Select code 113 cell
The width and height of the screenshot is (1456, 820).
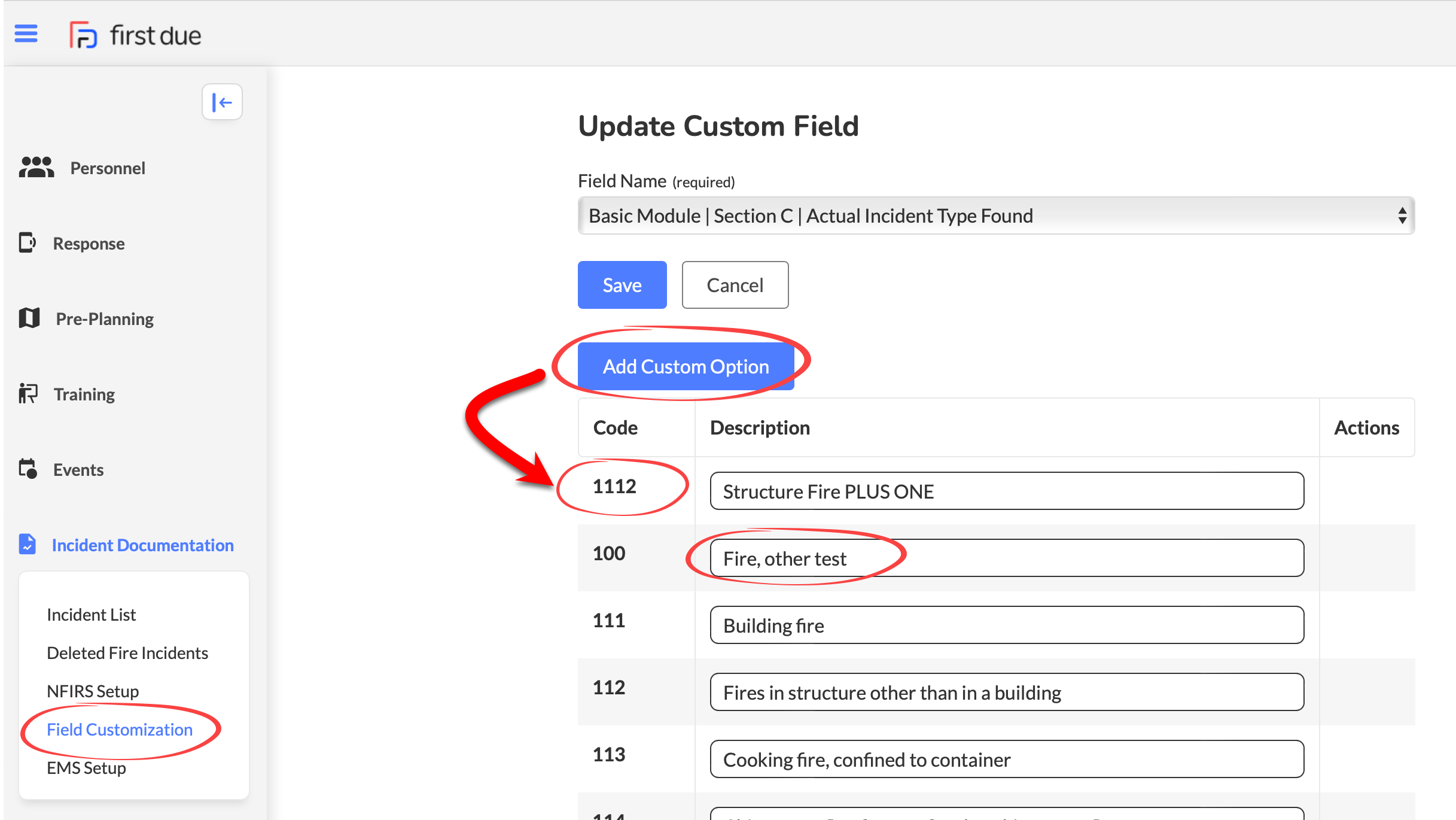[609, 754]
